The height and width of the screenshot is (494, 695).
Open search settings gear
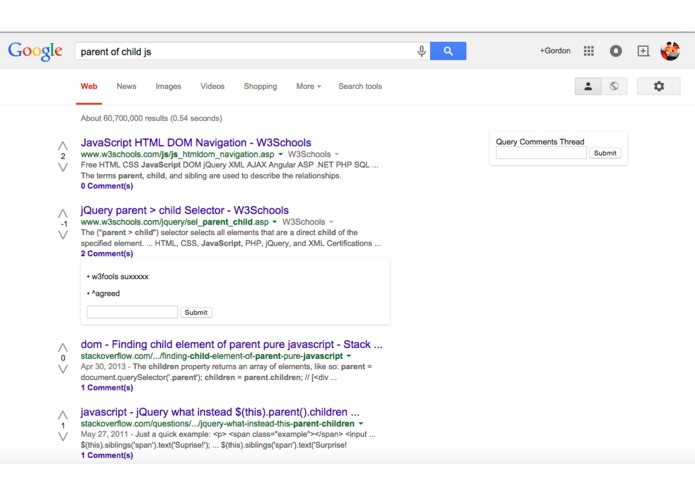[x=659, y=86]
